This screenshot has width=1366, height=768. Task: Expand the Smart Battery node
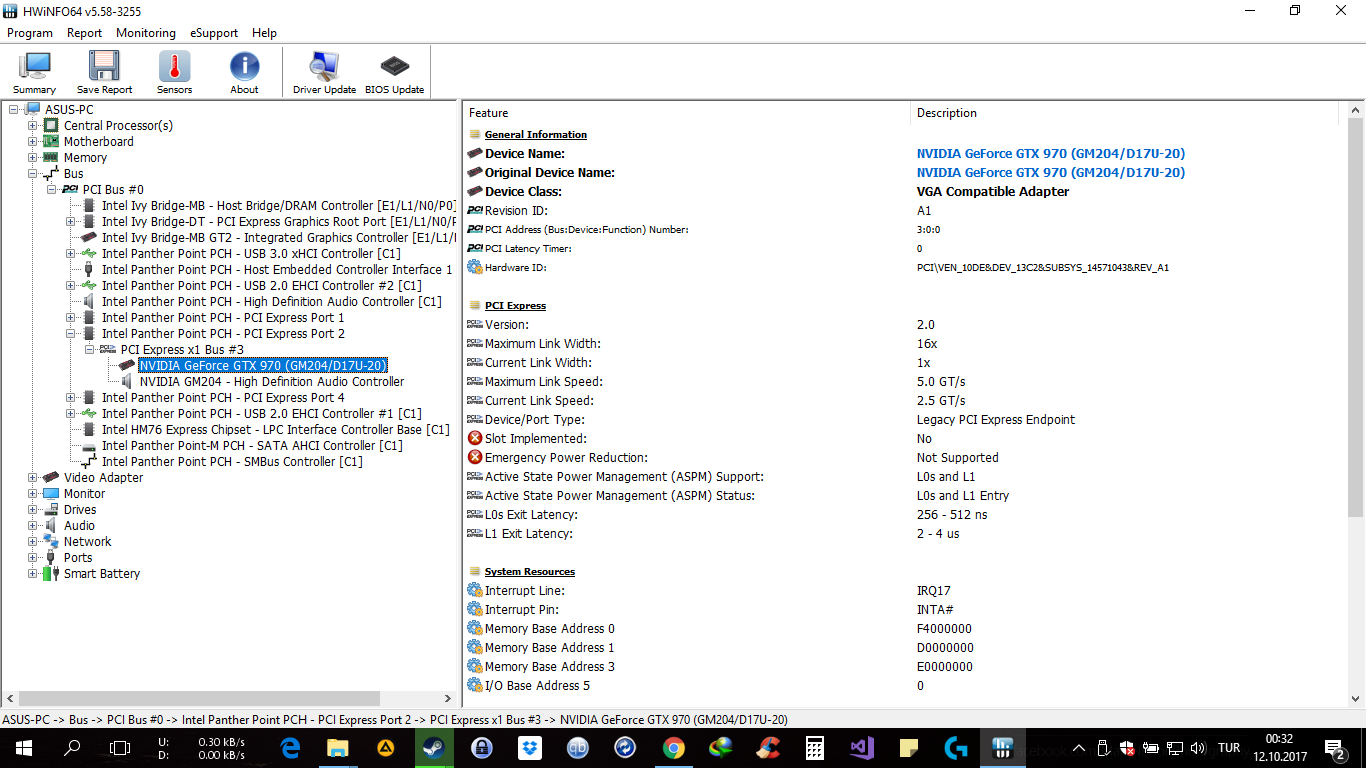pos(33,574)
